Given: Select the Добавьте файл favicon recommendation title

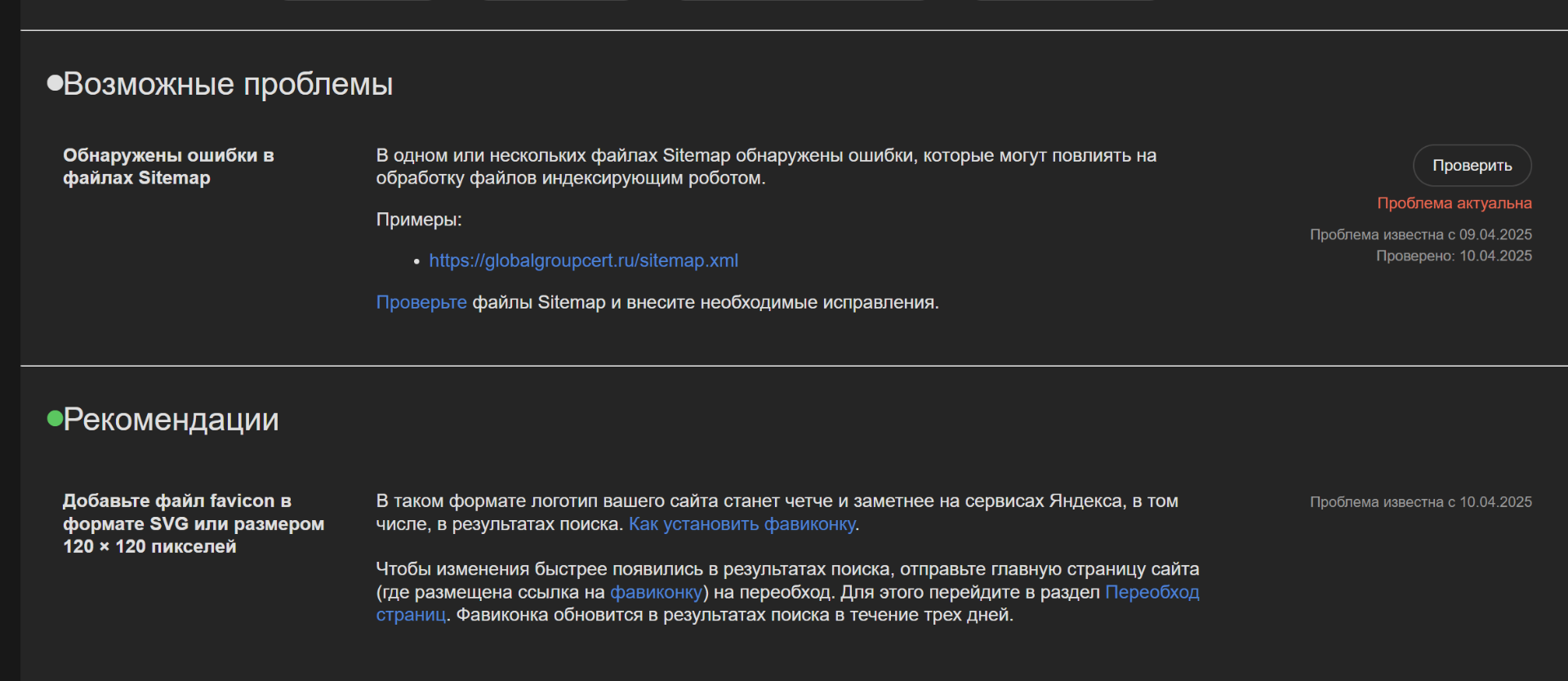Looking at the screenshot, I should coord(194,523).
